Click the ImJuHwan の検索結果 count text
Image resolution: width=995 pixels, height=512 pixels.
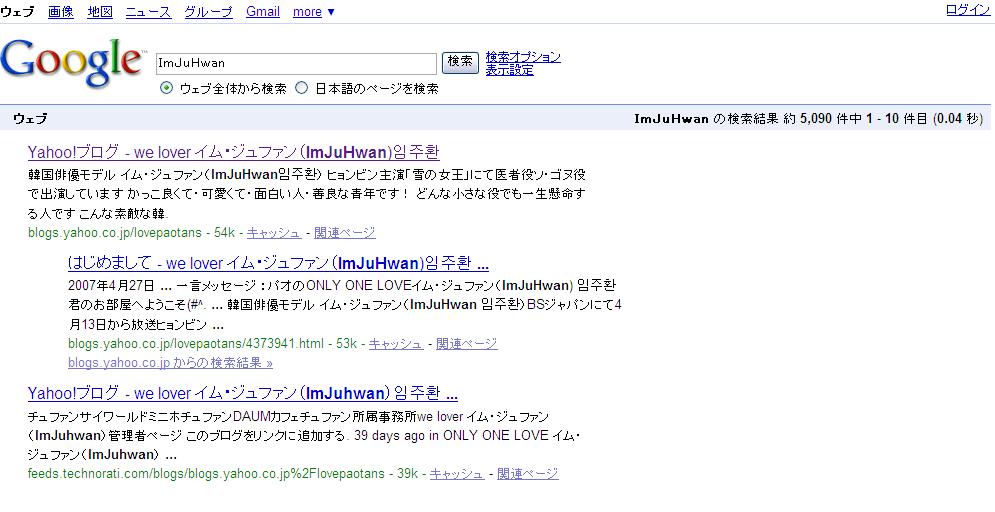(x=808, y=119)
